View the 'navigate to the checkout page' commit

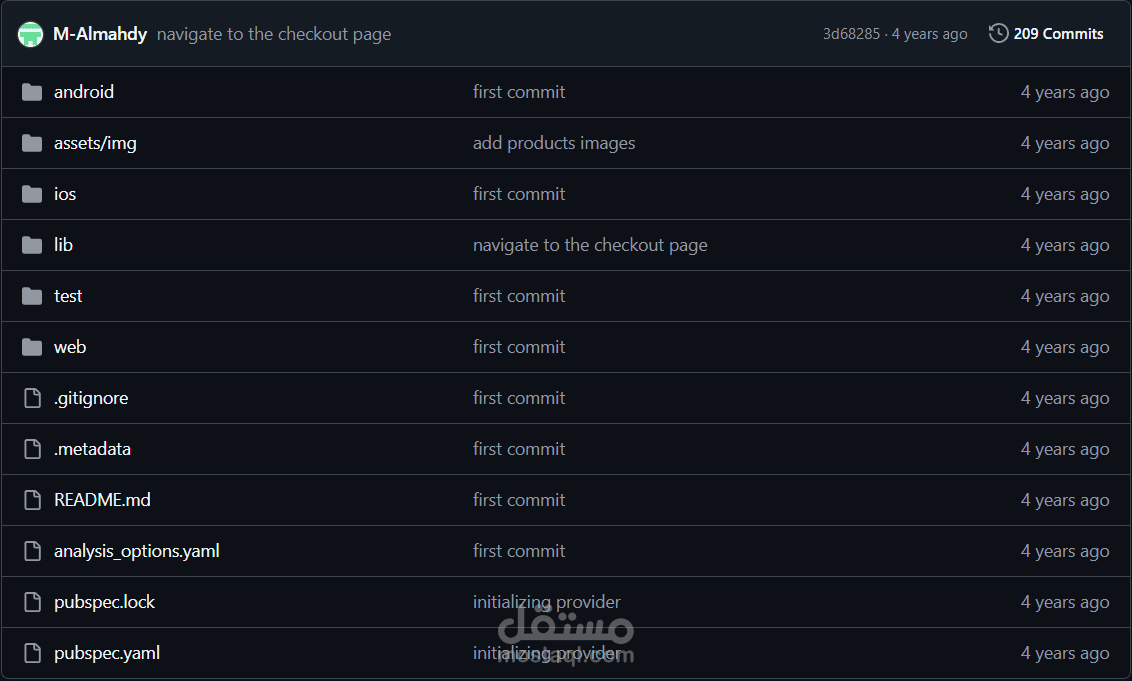pos(590,244)
